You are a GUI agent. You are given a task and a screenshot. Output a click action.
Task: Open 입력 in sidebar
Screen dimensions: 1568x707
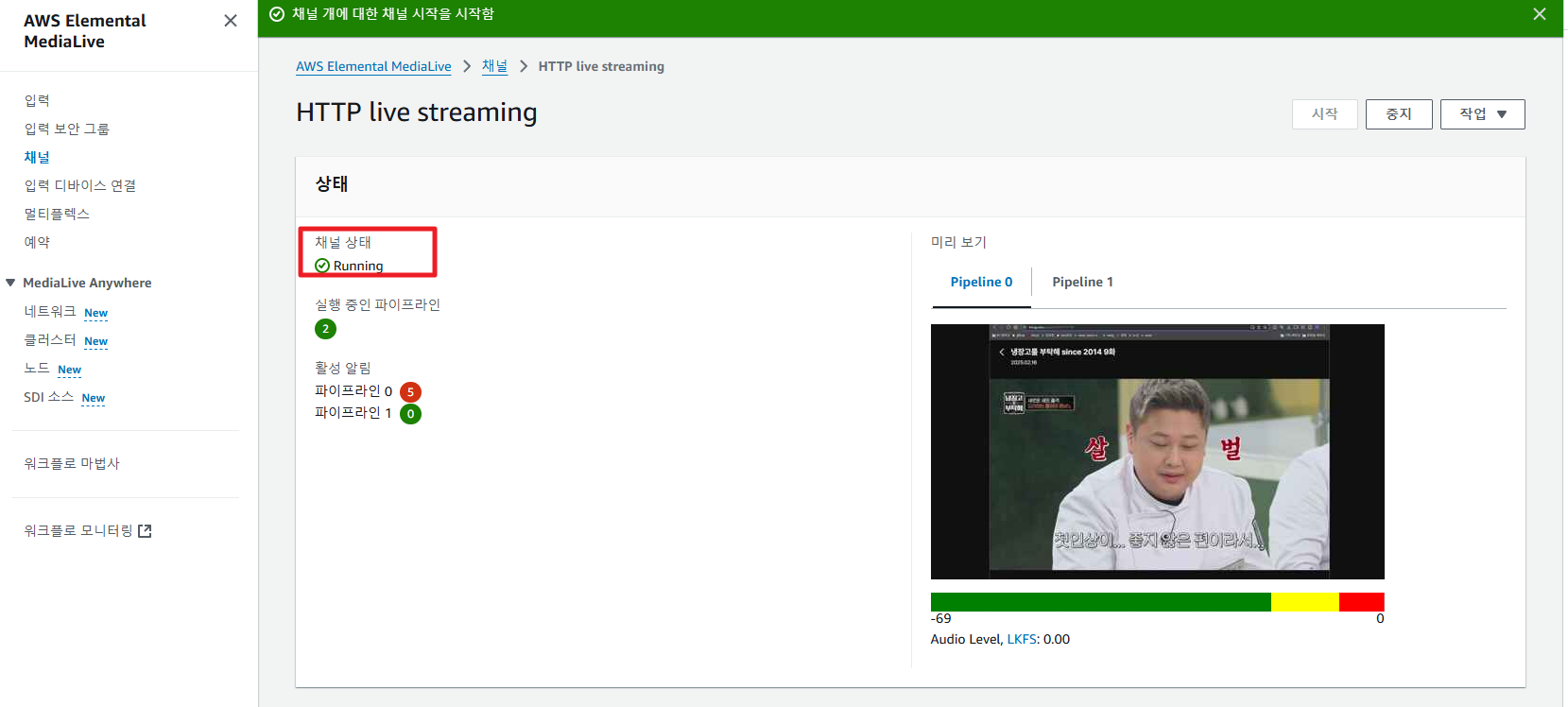click(37, 100)
